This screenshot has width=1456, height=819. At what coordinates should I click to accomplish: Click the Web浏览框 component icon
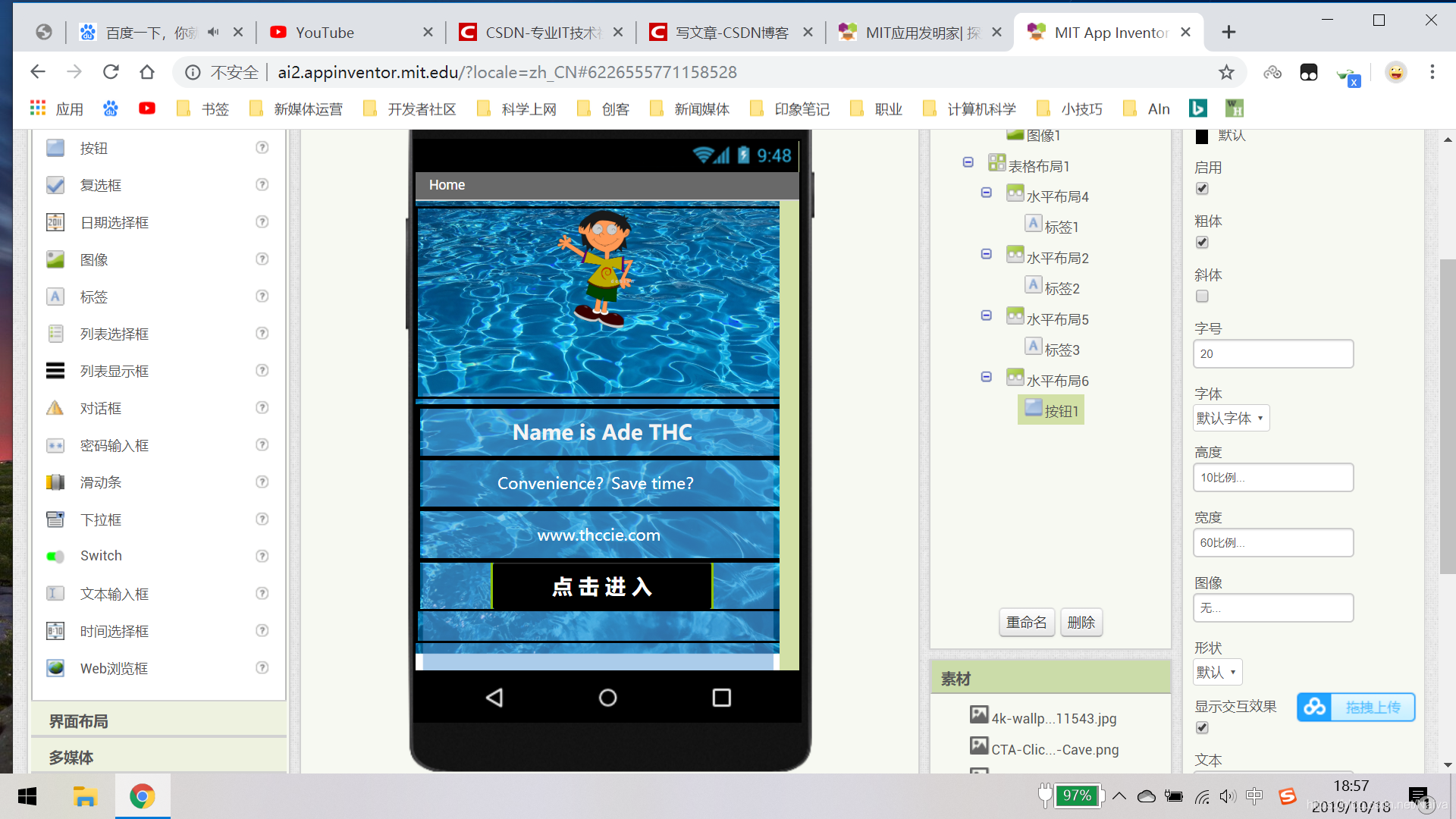(57, 667)
